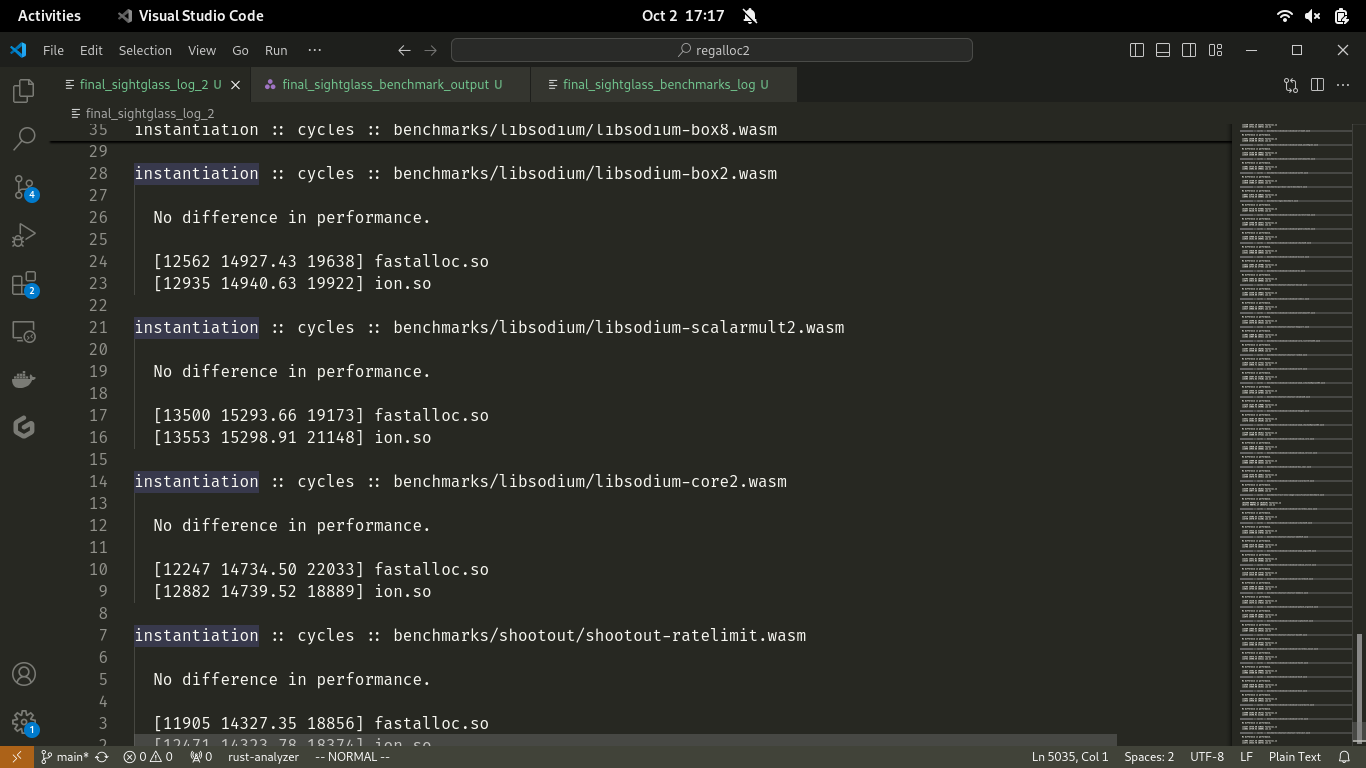Open the File menu
The height and width of the screenshot is (768, 1366).
click(53, 50)
